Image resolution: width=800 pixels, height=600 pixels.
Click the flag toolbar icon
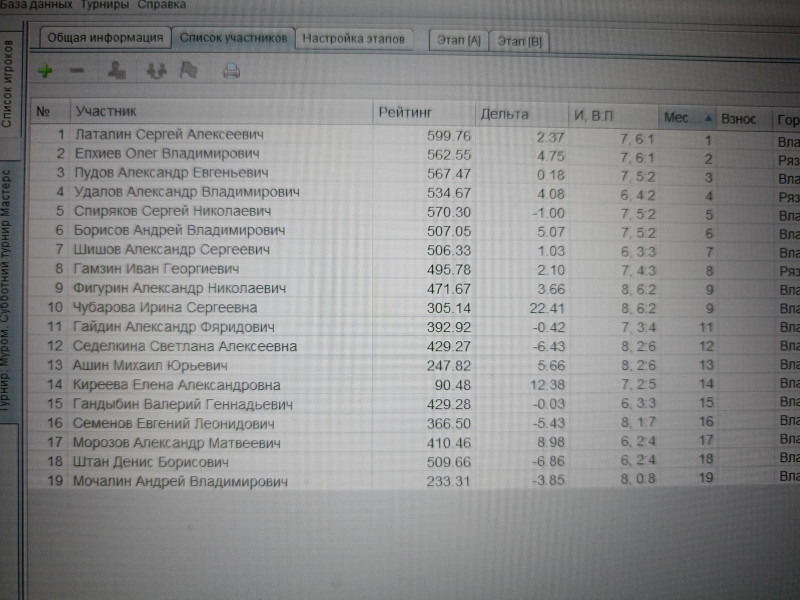pyautogui.click(x=189, y=70)
